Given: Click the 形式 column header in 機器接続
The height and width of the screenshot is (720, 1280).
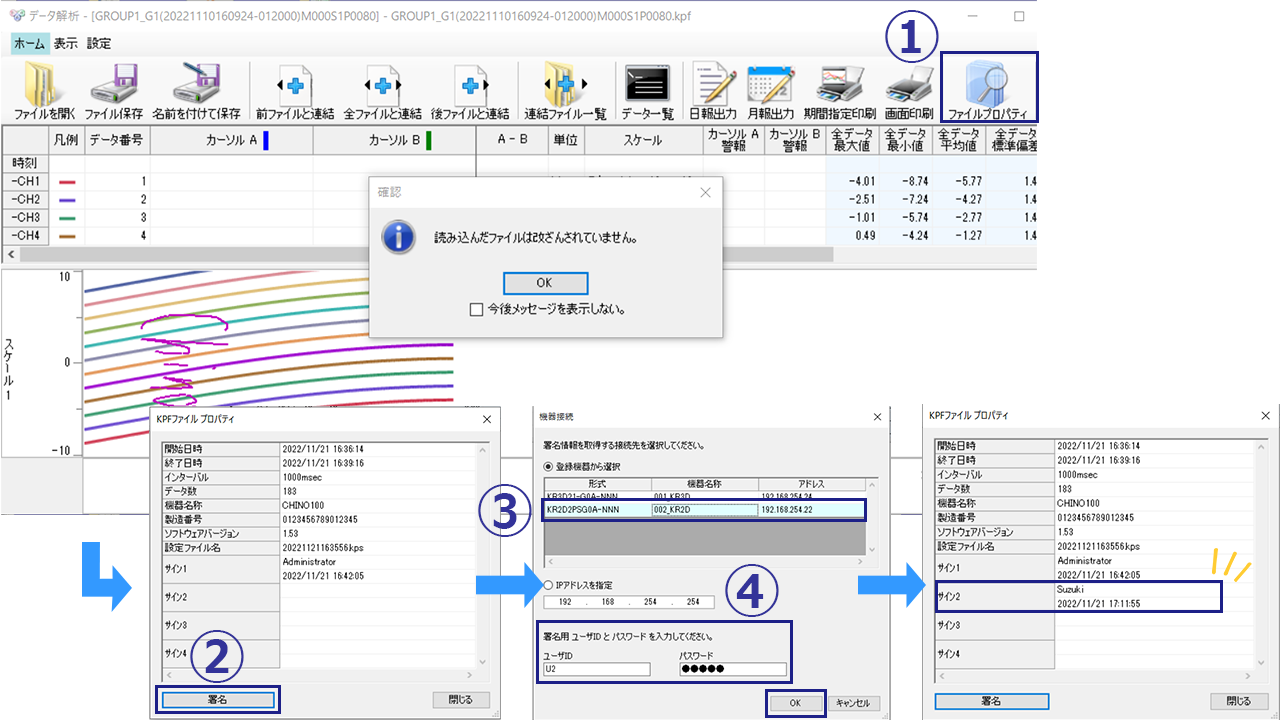Looking at the screenshot, I should point(595,482).
